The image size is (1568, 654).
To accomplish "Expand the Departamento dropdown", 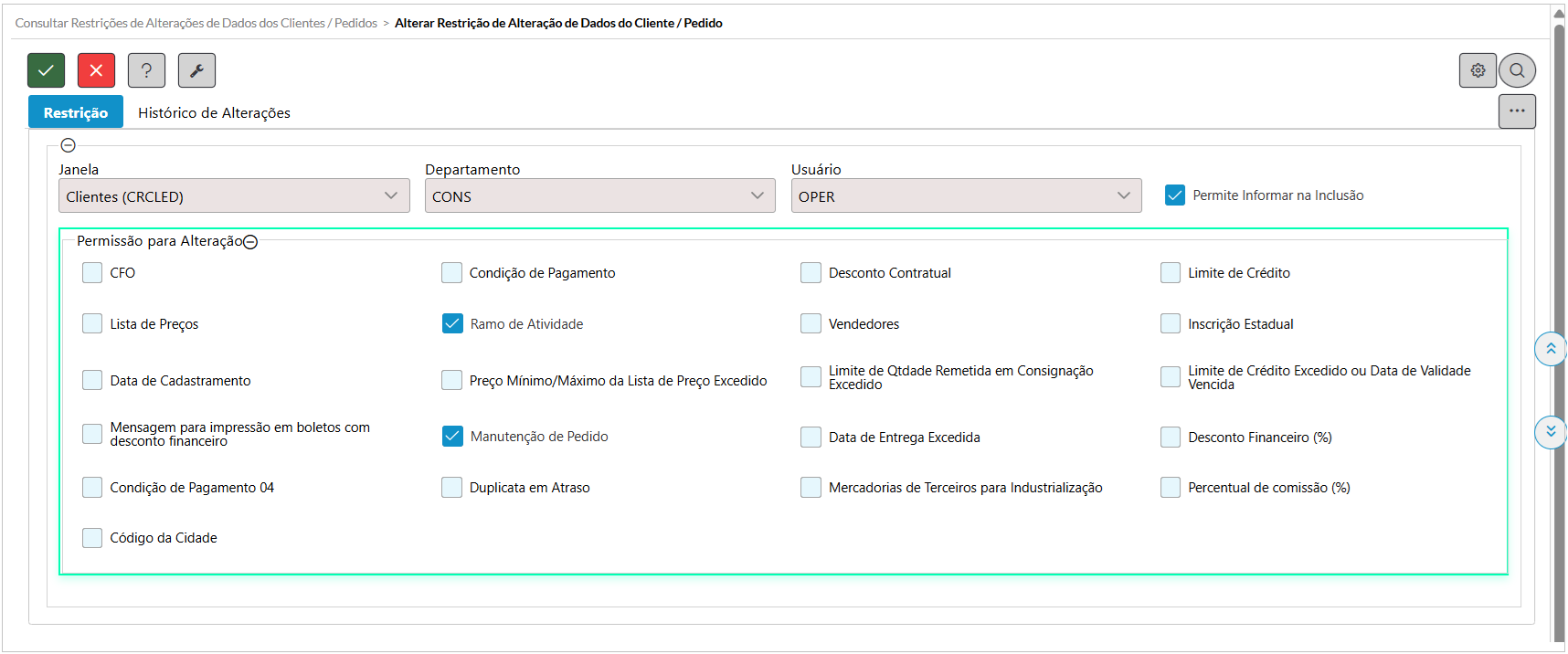I will 599,196.
